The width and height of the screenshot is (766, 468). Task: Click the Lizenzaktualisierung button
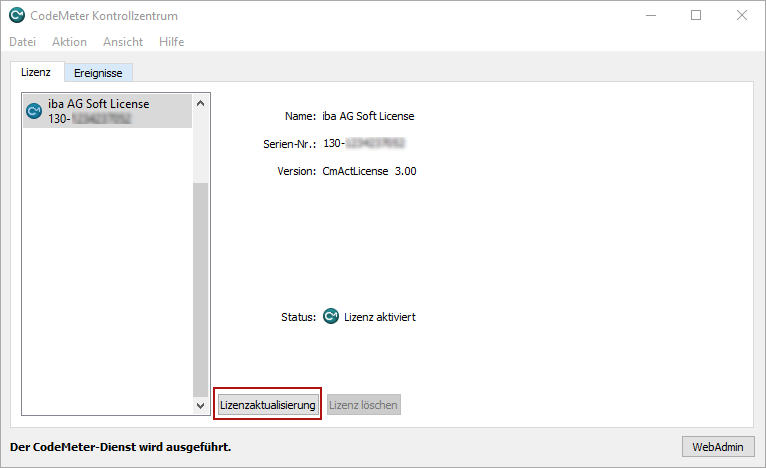(267, 405)
